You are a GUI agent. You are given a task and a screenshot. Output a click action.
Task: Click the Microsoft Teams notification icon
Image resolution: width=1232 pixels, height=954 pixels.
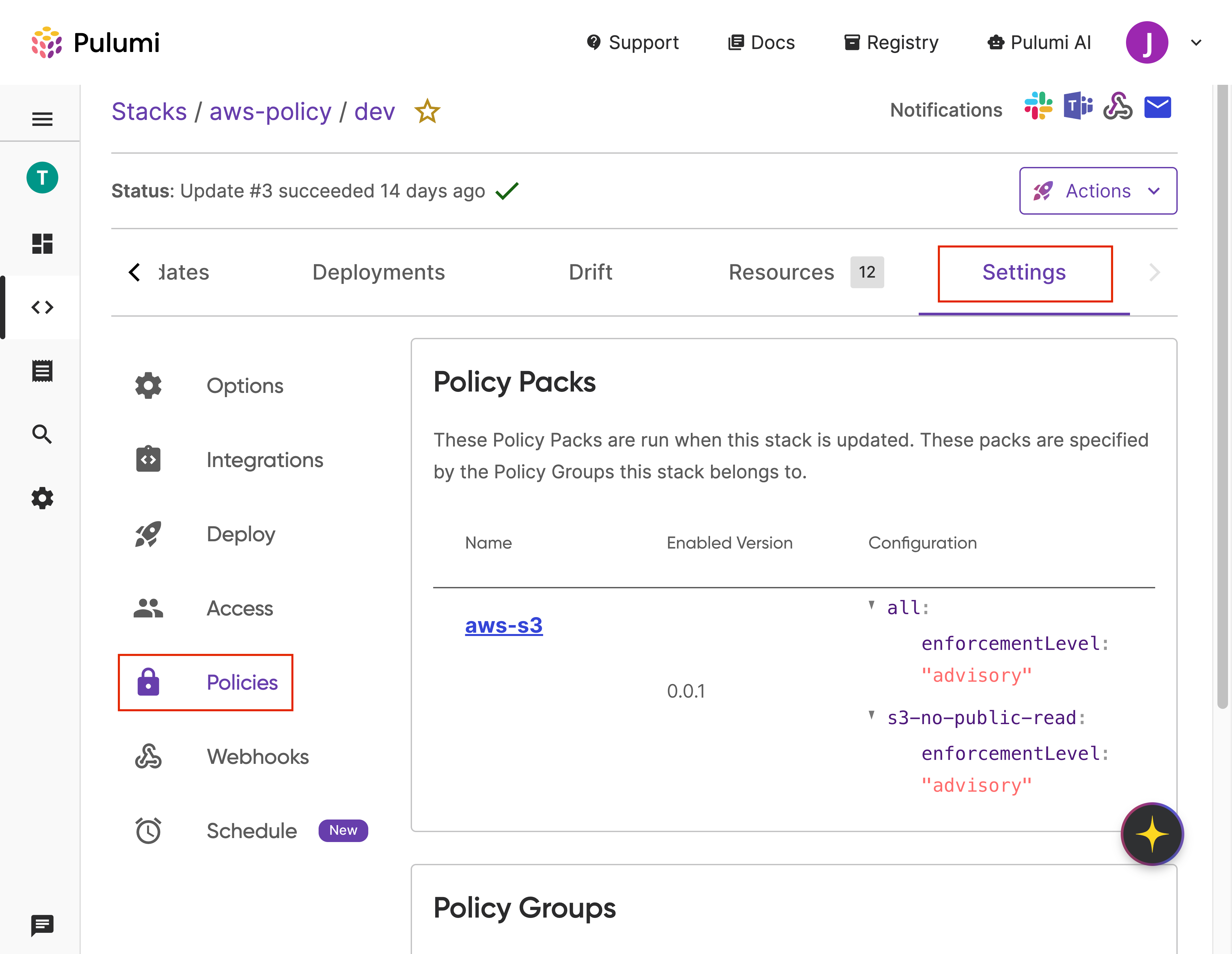(x=1078, y=107)
